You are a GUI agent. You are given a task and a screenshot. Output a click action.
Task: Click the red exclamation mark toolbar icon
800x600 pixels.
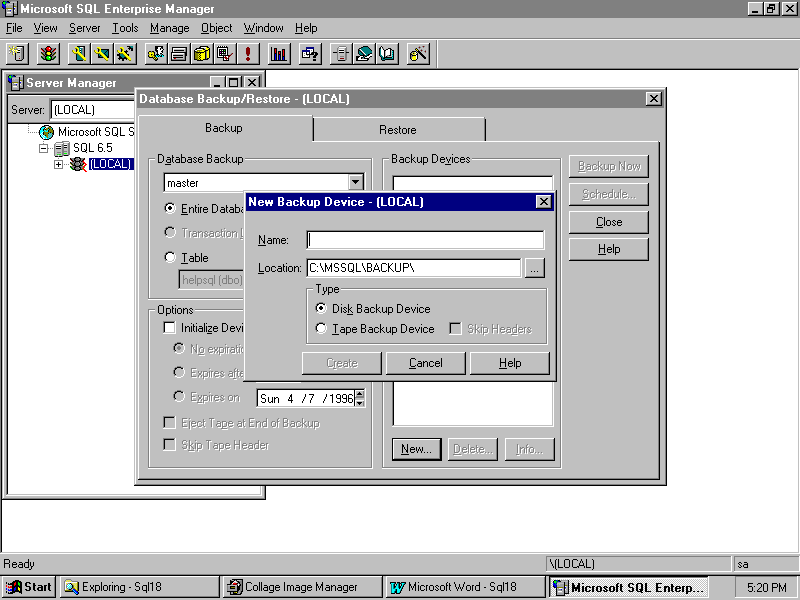[x=247, y=54]
